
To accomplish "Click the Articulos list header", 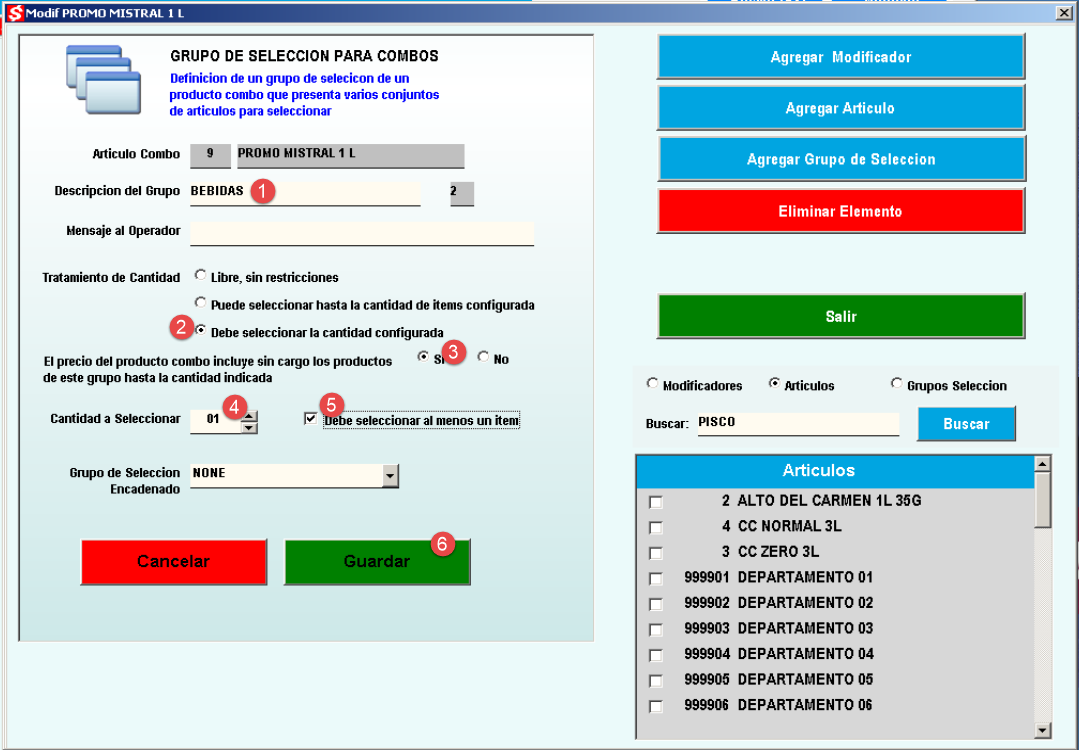I will (x=835, y=471).
